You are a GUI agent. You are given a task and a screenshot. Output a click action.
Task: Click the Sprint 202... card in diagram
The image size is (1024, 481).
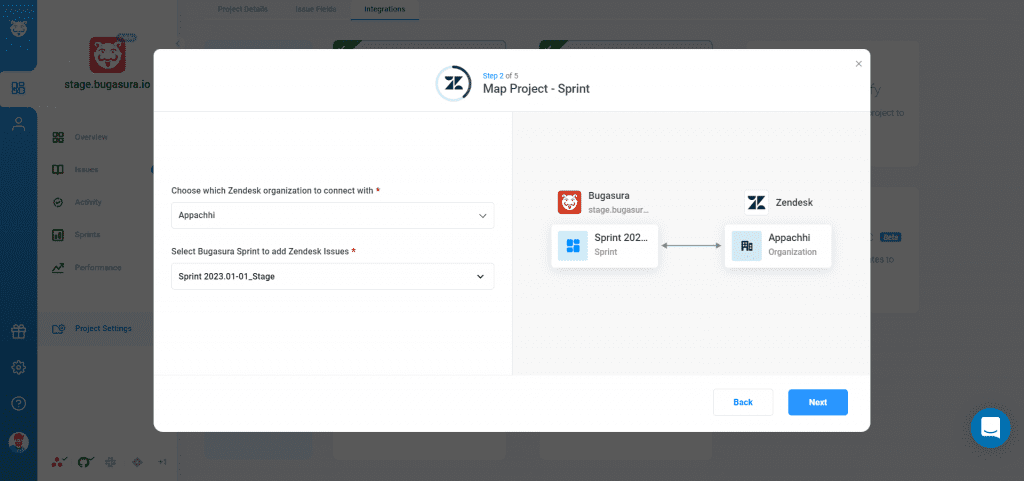tap(604, 246)
